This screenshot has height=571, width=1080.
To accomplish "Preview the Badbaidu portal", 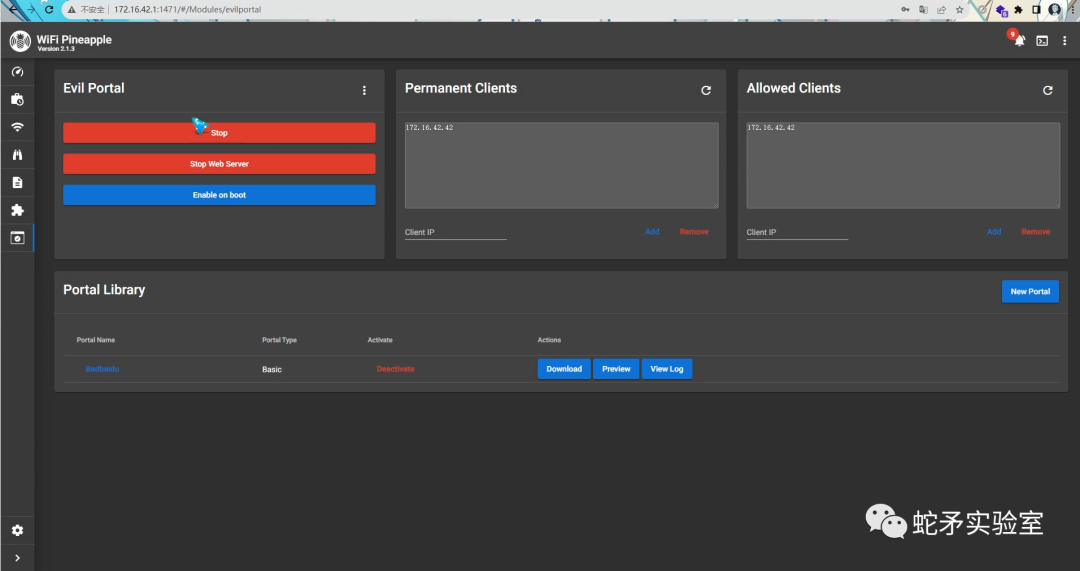I will click(x=616, y=369).
